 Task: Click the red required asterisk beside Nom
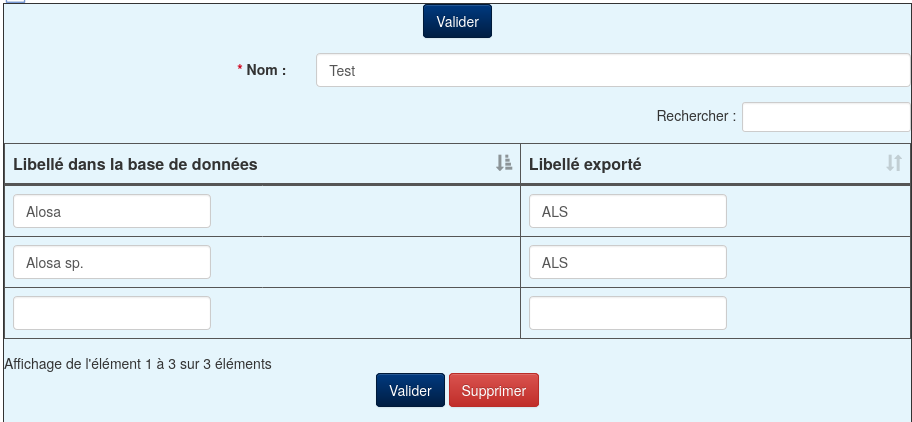click(240, 69)
